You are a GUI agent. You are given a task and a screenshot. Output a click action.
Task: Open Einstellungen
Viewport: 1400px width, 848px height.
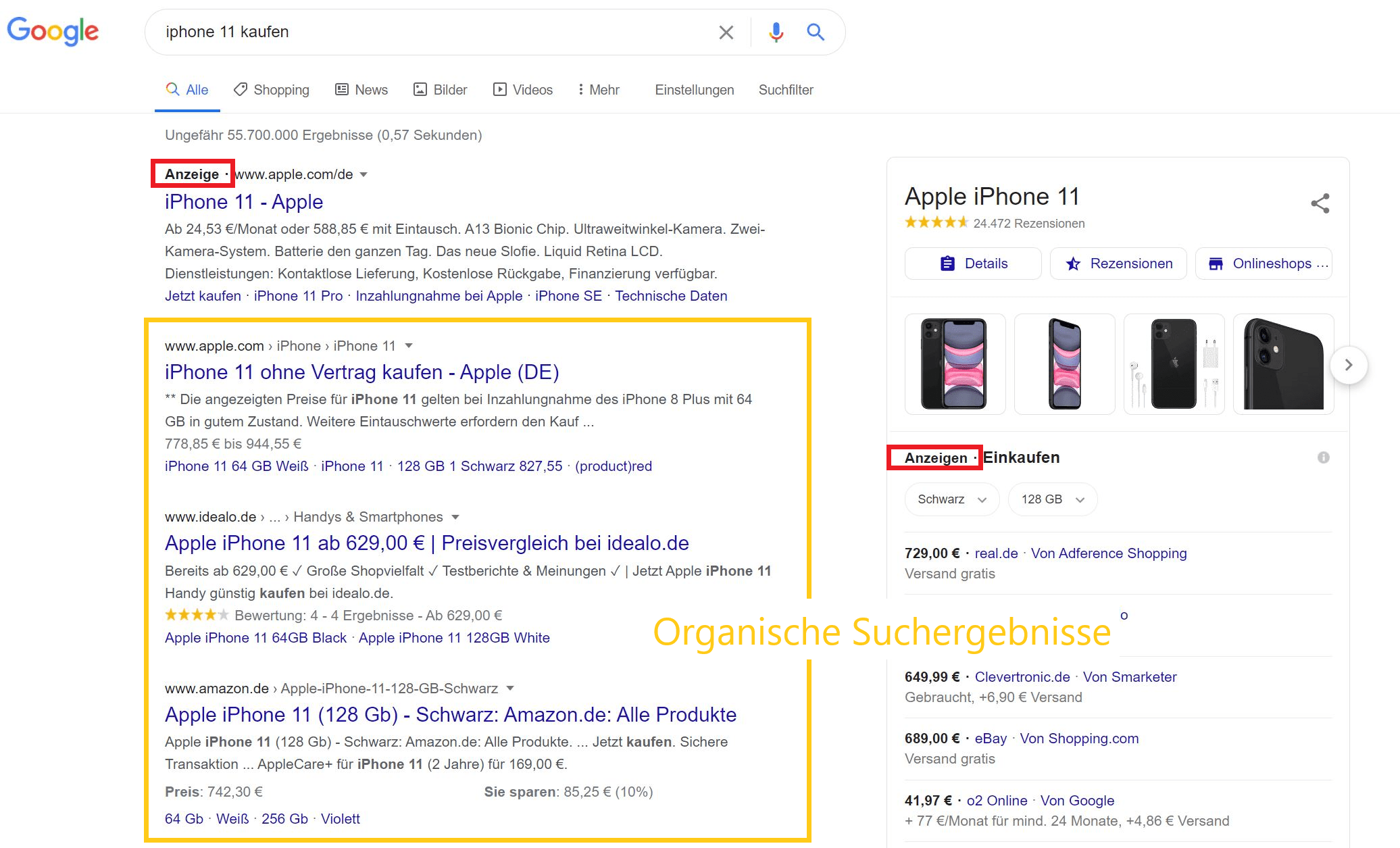[694, 90]
